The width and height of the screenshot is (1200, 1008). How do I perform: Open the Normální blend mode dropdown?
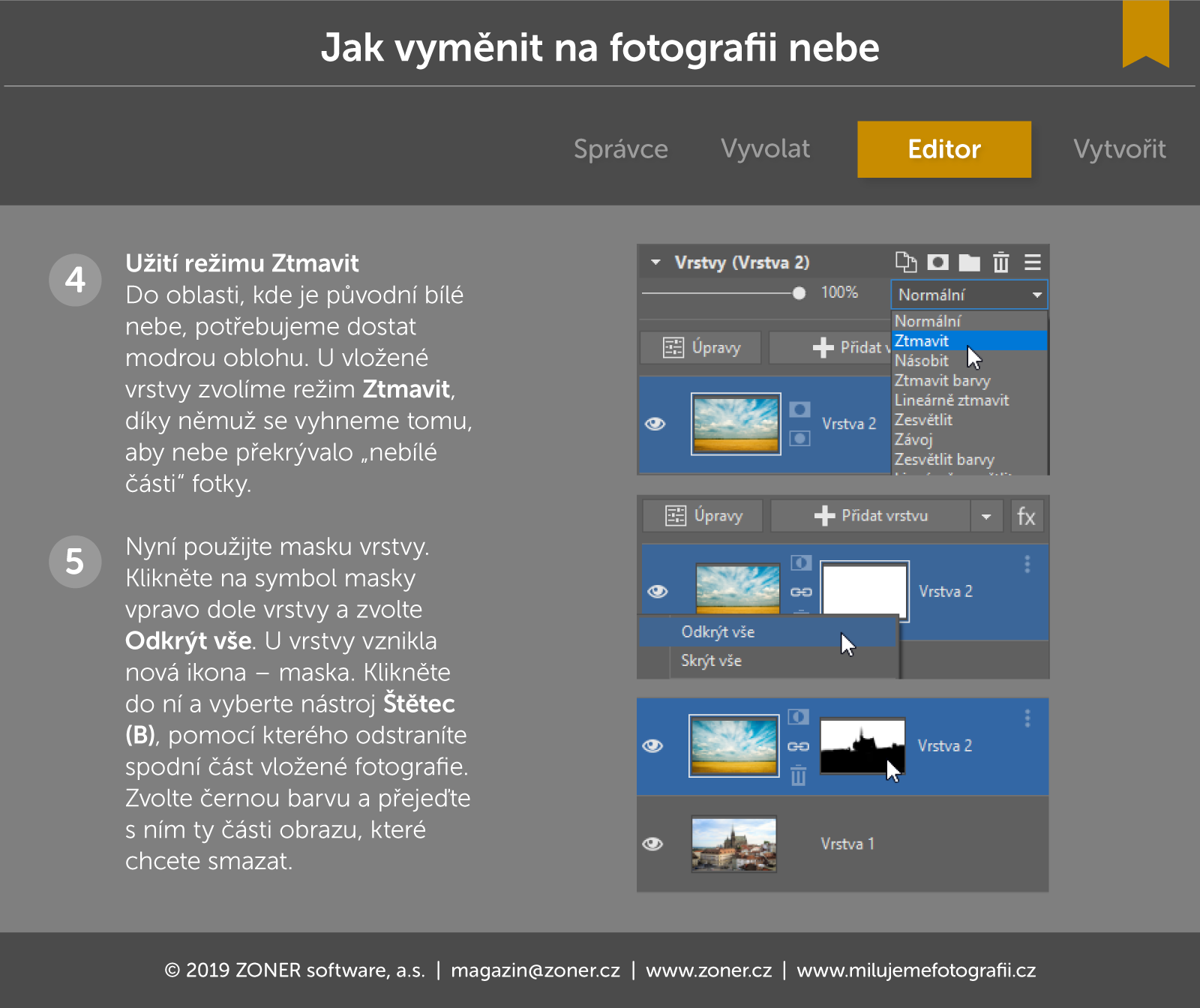969,295
